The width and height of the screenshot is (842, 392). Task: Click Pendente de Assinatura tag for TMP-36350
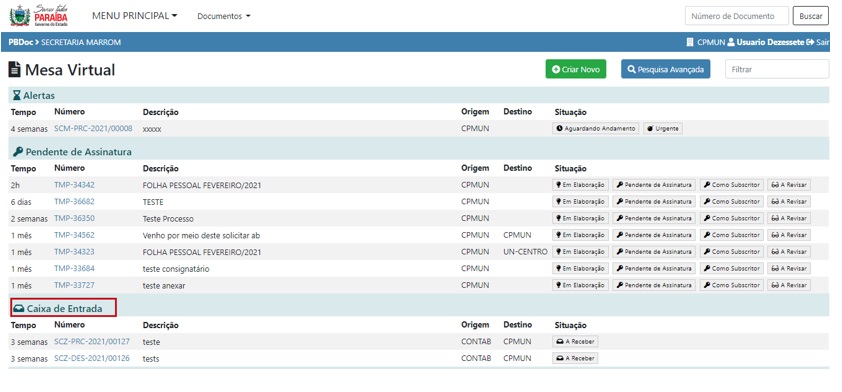pyautogui.click(x=654, y=219)
